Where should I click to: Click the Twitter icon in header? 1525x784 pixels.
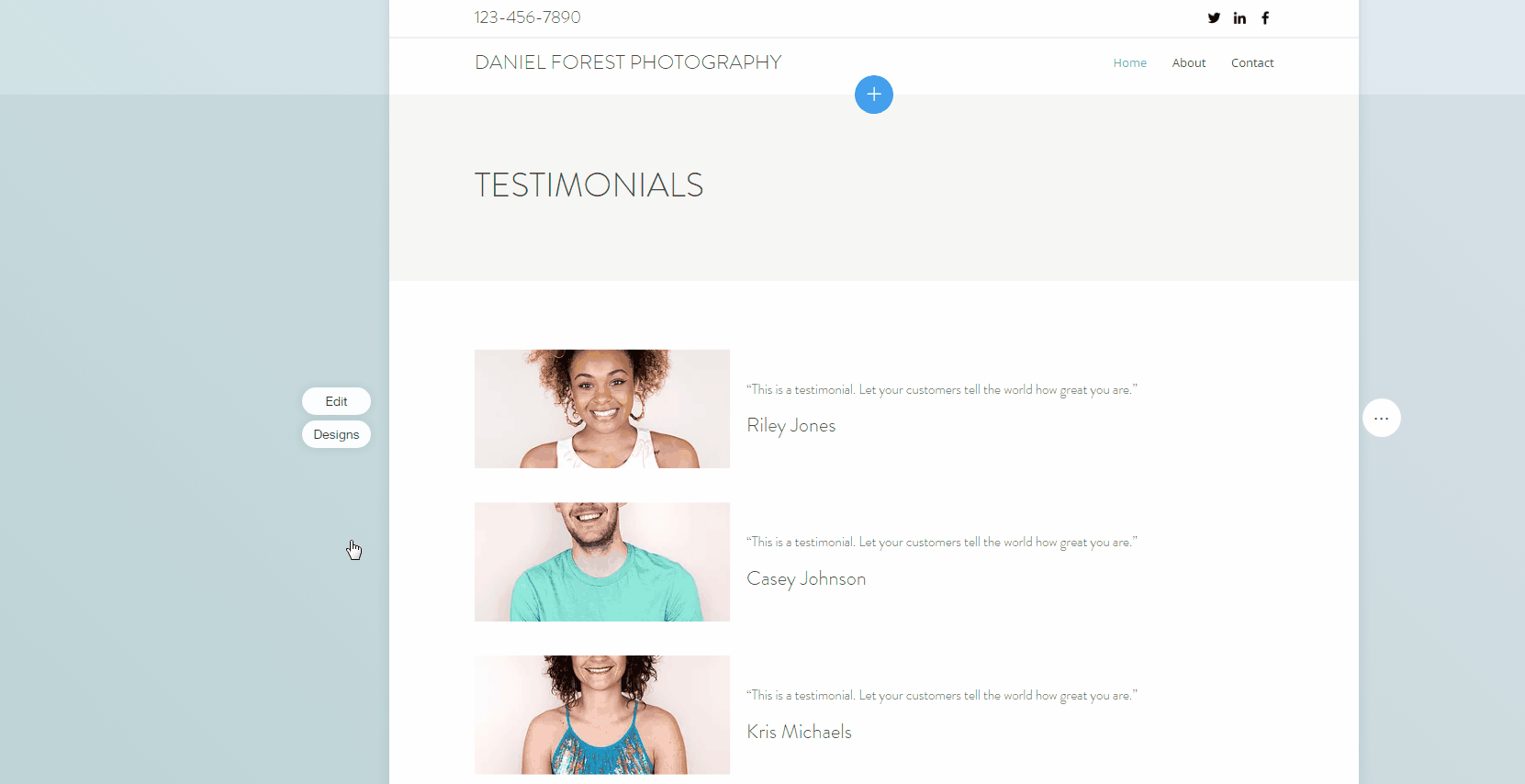point(1214,17)
